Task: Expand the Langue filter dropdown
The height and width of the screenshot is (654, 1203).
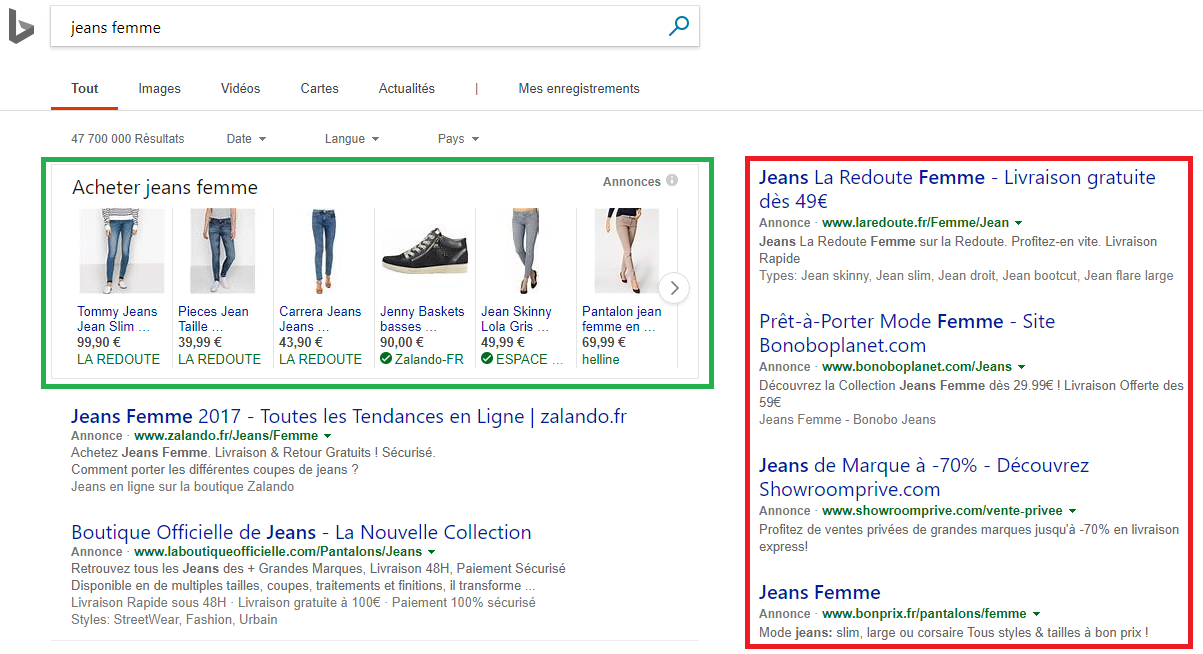Action: point(352,139)
